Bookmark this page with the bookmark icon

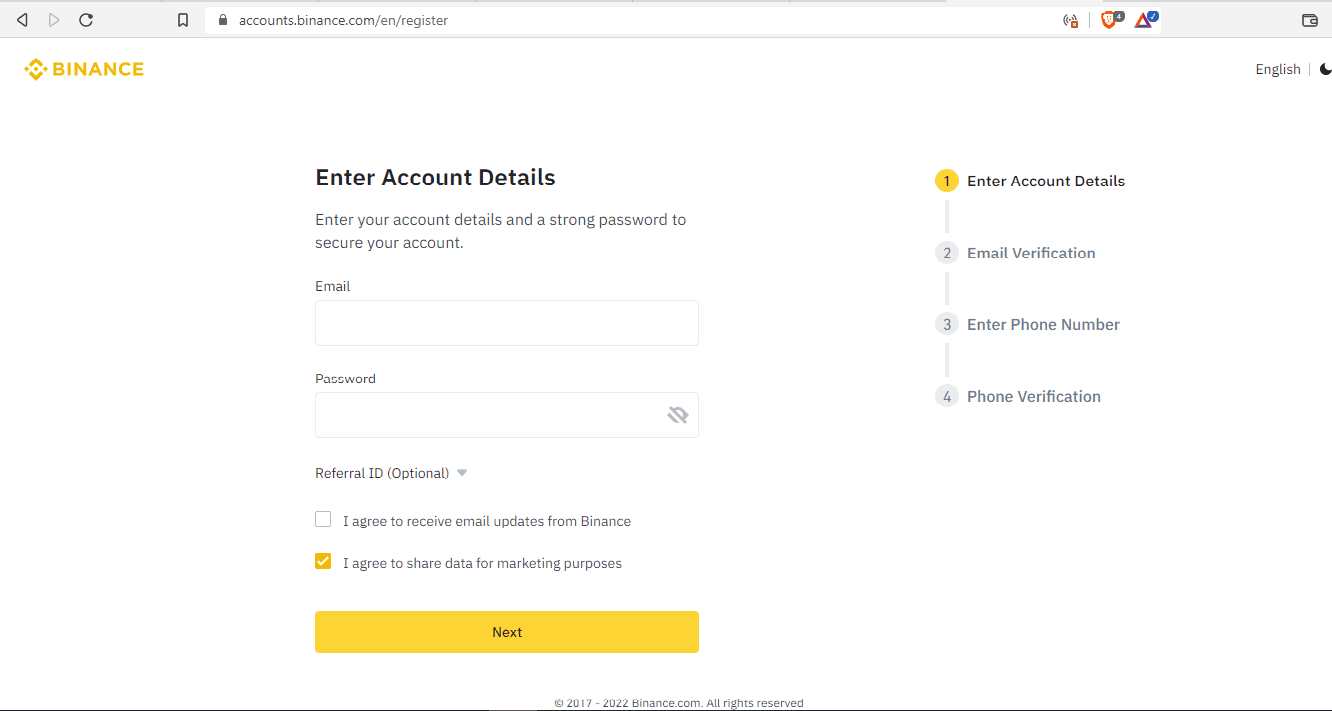182,20
